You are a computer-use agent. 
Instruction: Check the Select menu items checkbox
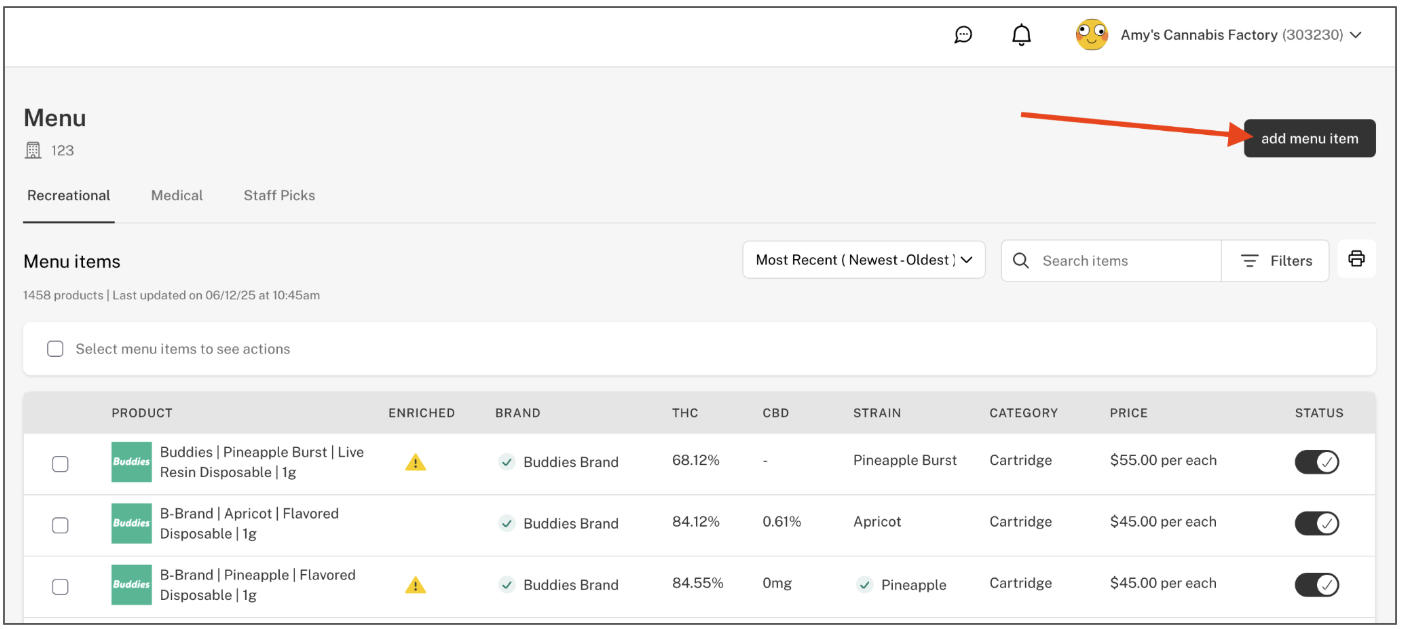pyautogui.click(x=55, y=349)
